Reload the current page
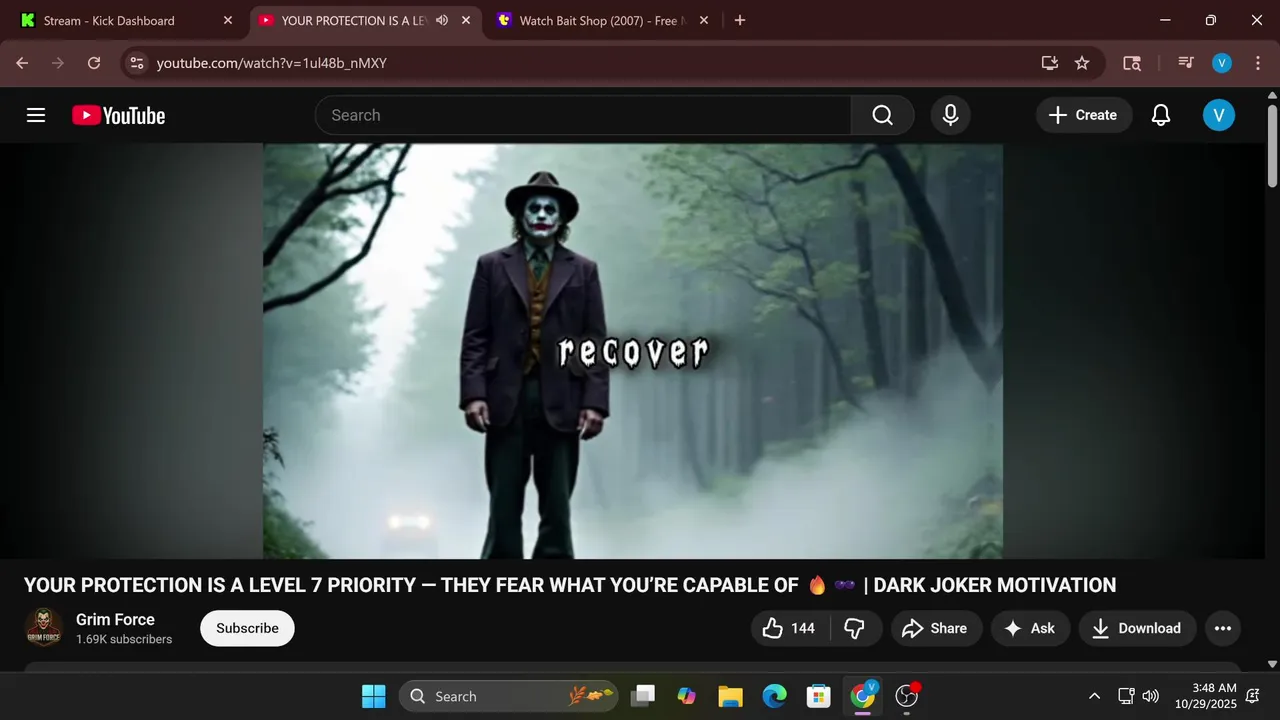Viewport: 1280px width, 720px height. coord(94,63)
